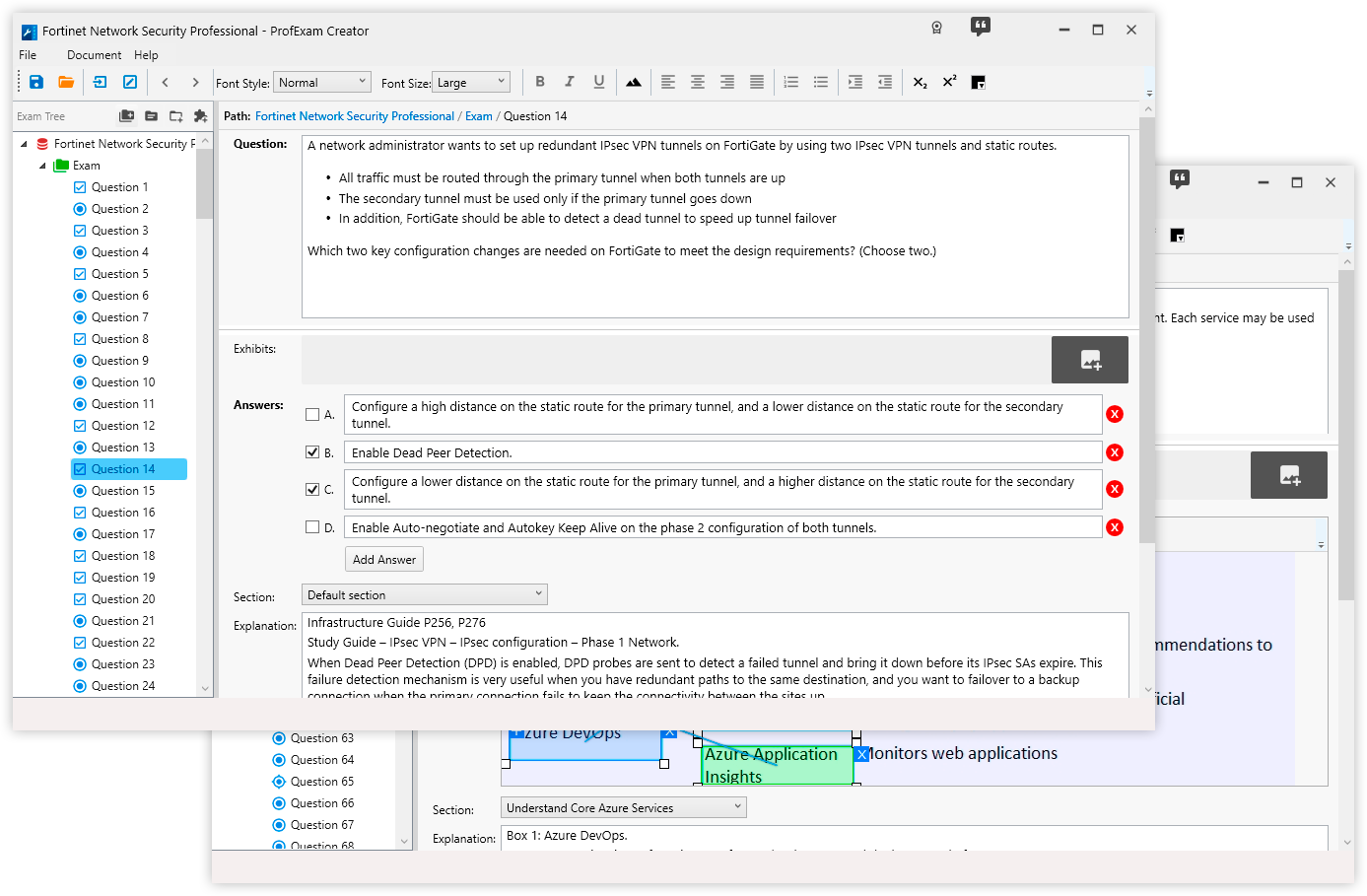Insert a bulleted list

coord(821,82)
